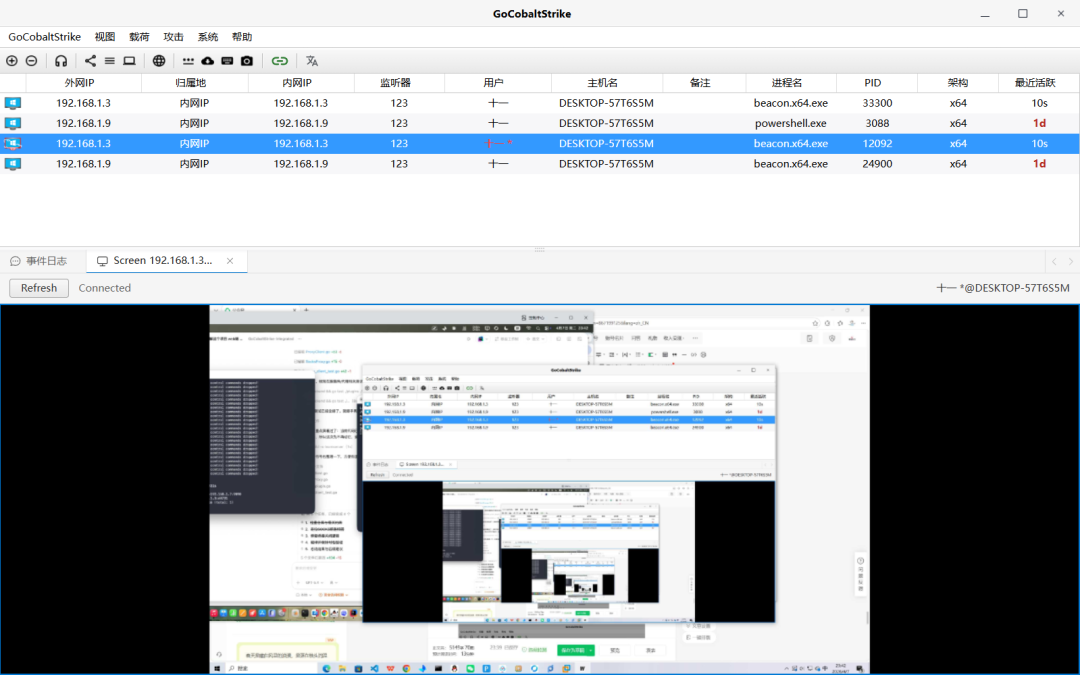Image resolution: width=1080 pixels, height=675 pixels.
Task: Click the share graph view icon
Action: [90, 61]
